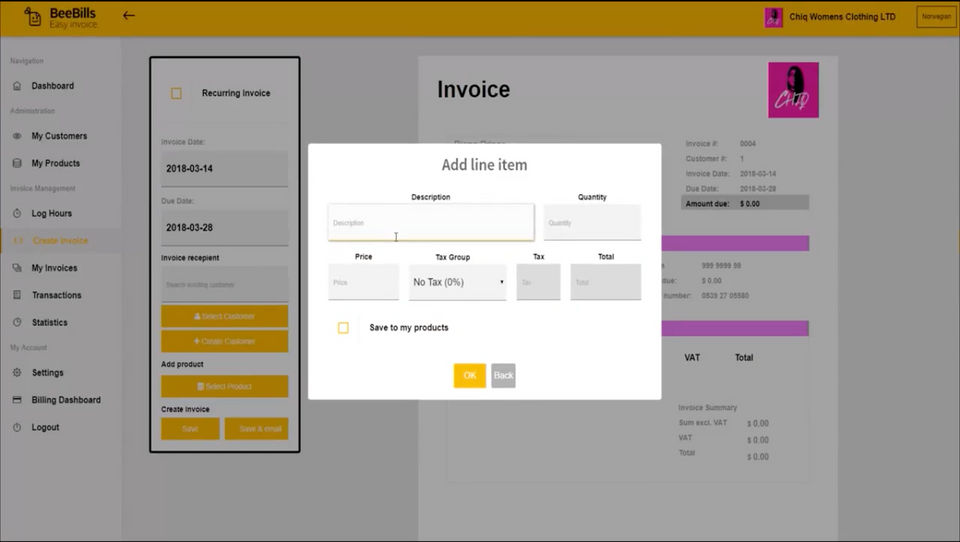960x542 pixels.
Task: Open Statistics menu item
Action: (50, 322)
